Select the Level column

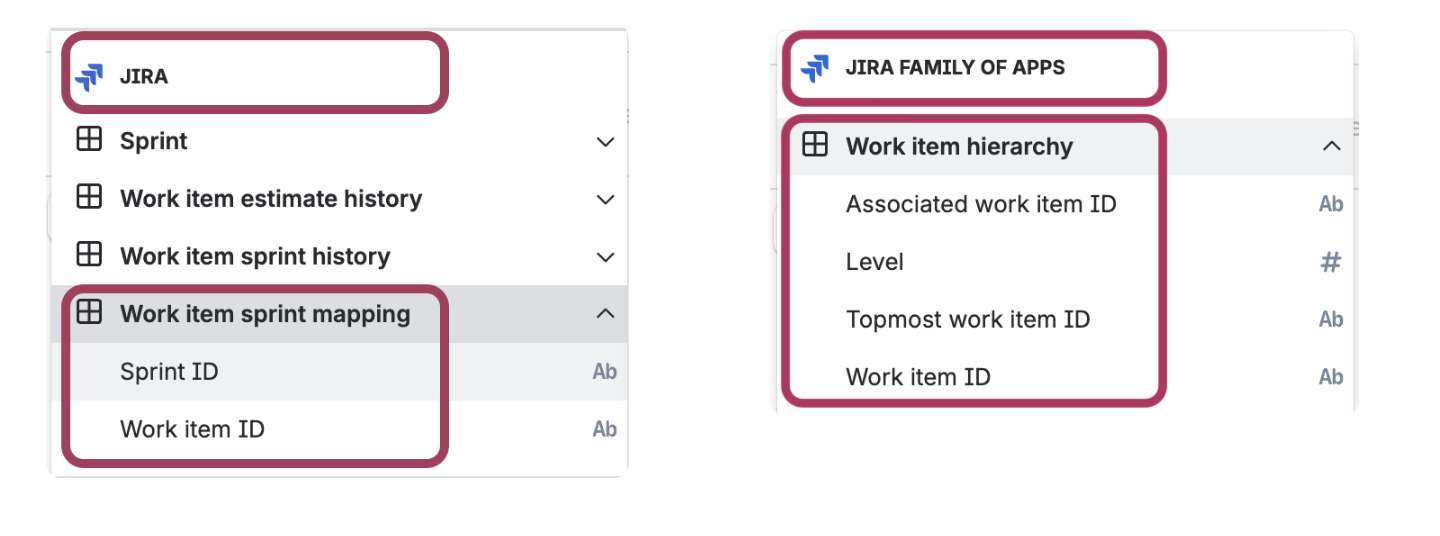pos(1065,263)
